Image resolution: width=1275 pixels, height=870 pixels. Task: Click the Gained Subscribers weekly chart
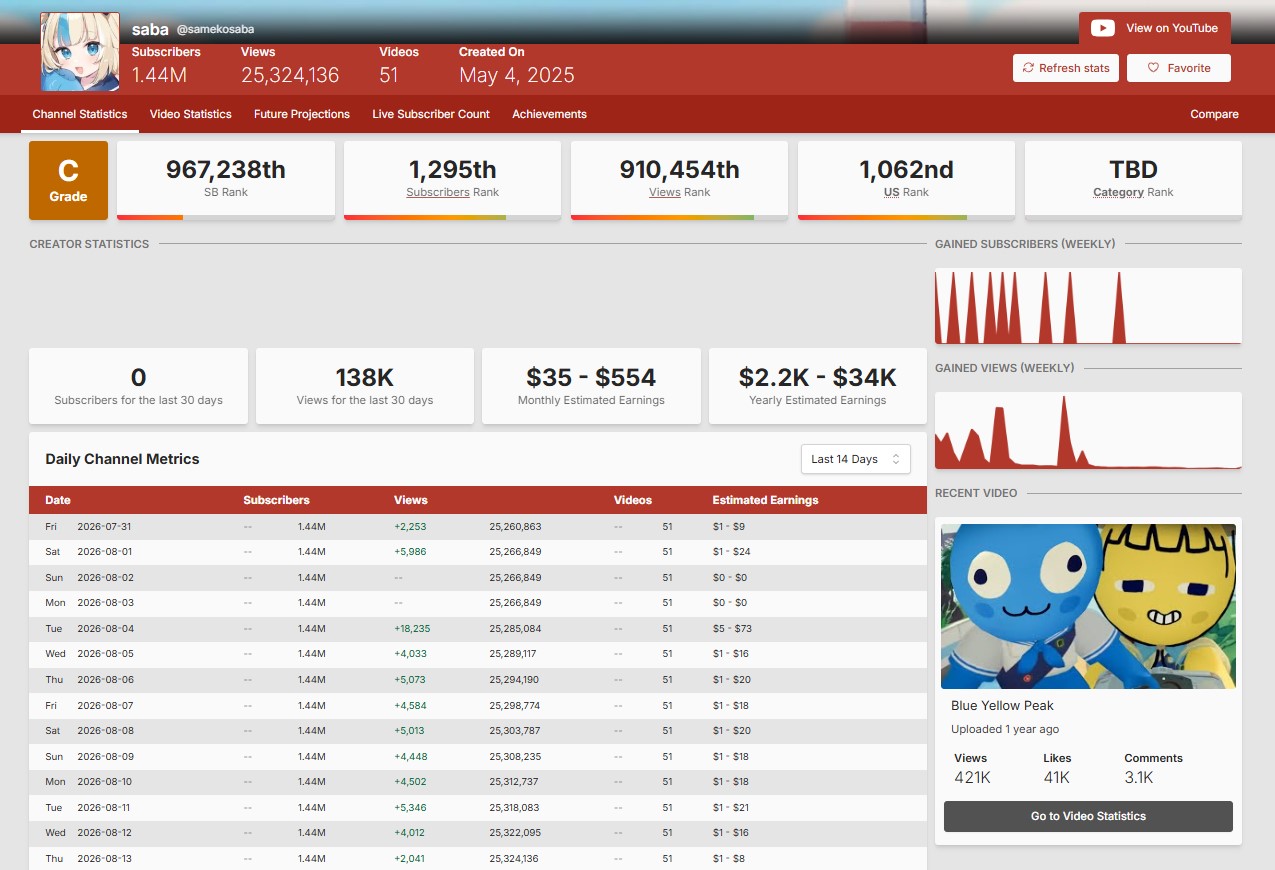coord(1088,306)
